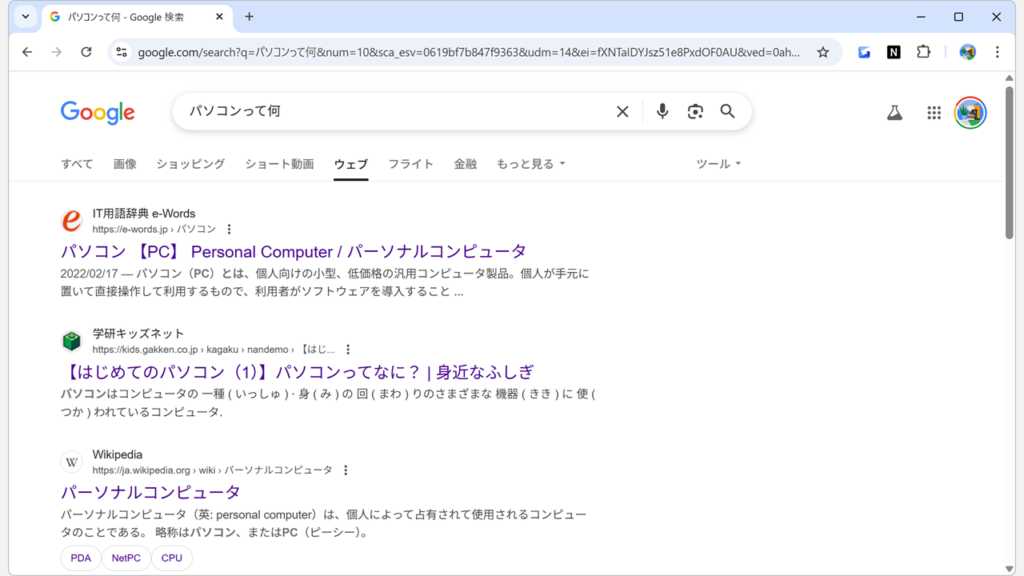Click the browser forward arrow
This screenshot has width=1024, height=576.
[x=57, y=52]
